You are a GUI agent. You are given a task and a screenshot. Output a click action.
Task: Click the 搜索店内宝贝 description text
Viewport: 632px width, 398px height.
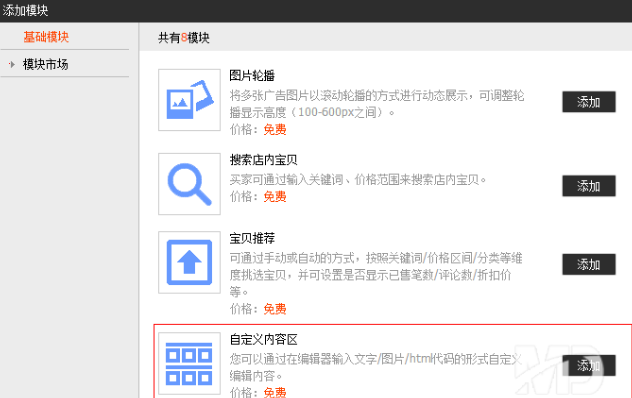point(358,179)
